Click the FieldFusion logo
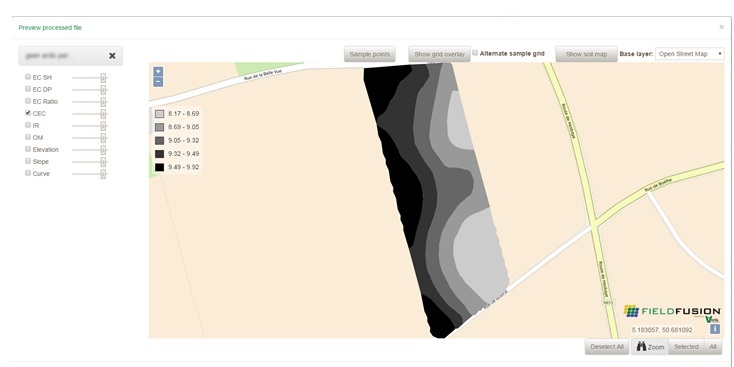 pyautogui.click(x=672, y=313)
